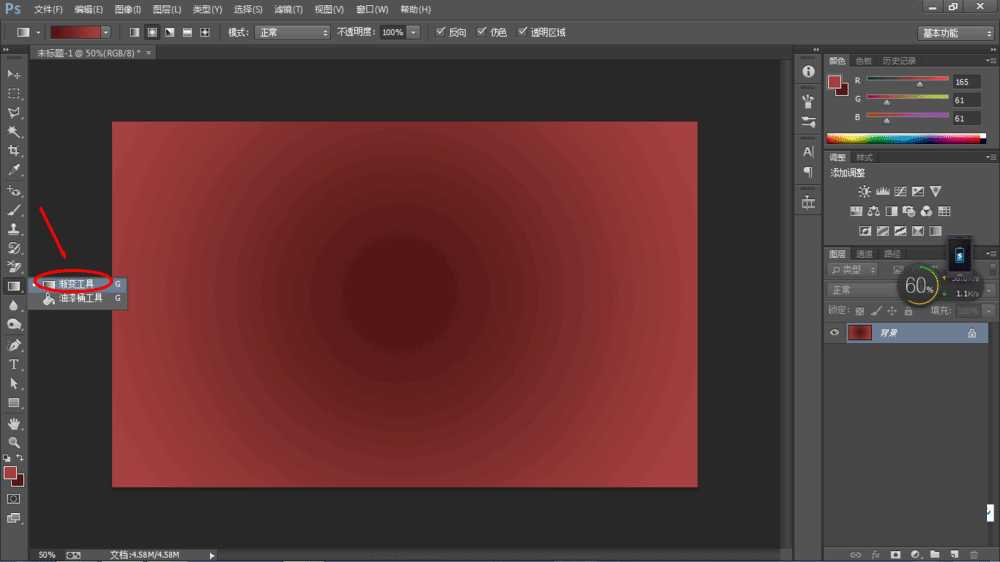This screenshot has height=562, width=1000.
Task: Toggle the 反向 (Reverse) checkbox
Action: (x=442, y=32)
